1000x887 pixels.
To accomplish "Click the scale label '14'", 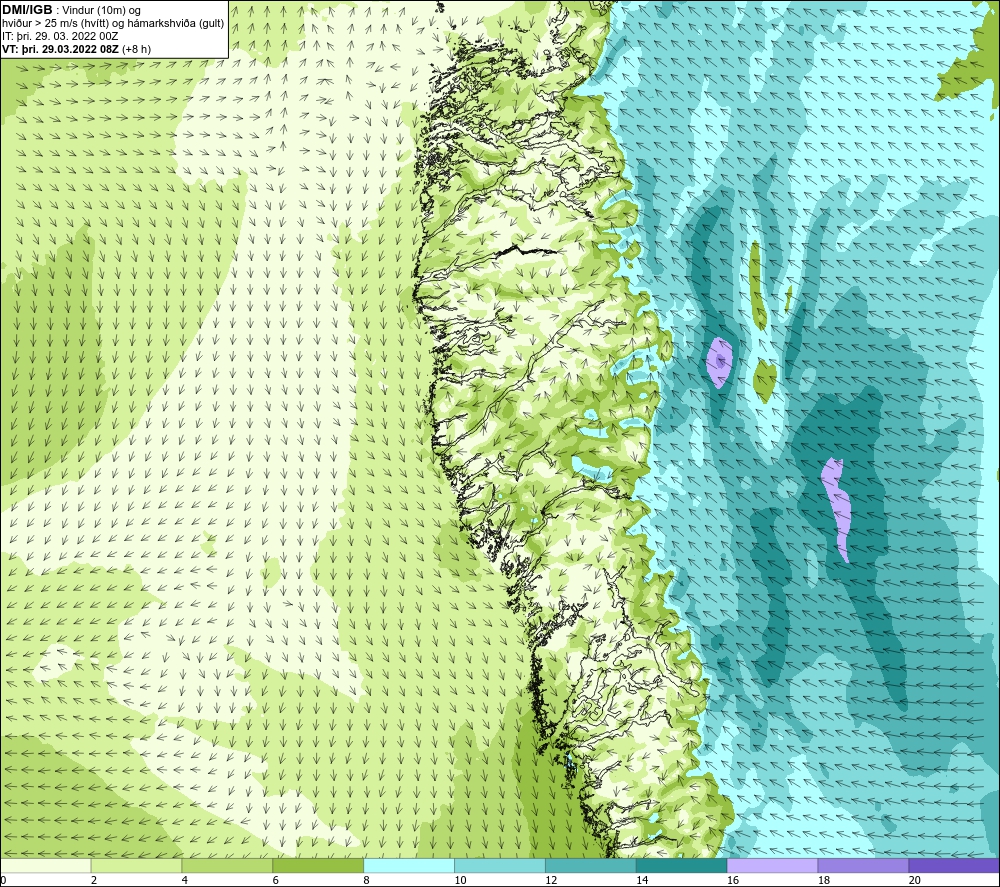I will pyautogui.click(x=642, y=880).
